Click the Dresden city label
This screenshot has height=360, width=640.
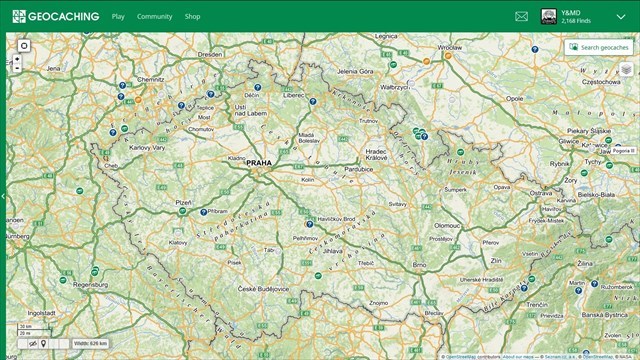tap(210, 54)
